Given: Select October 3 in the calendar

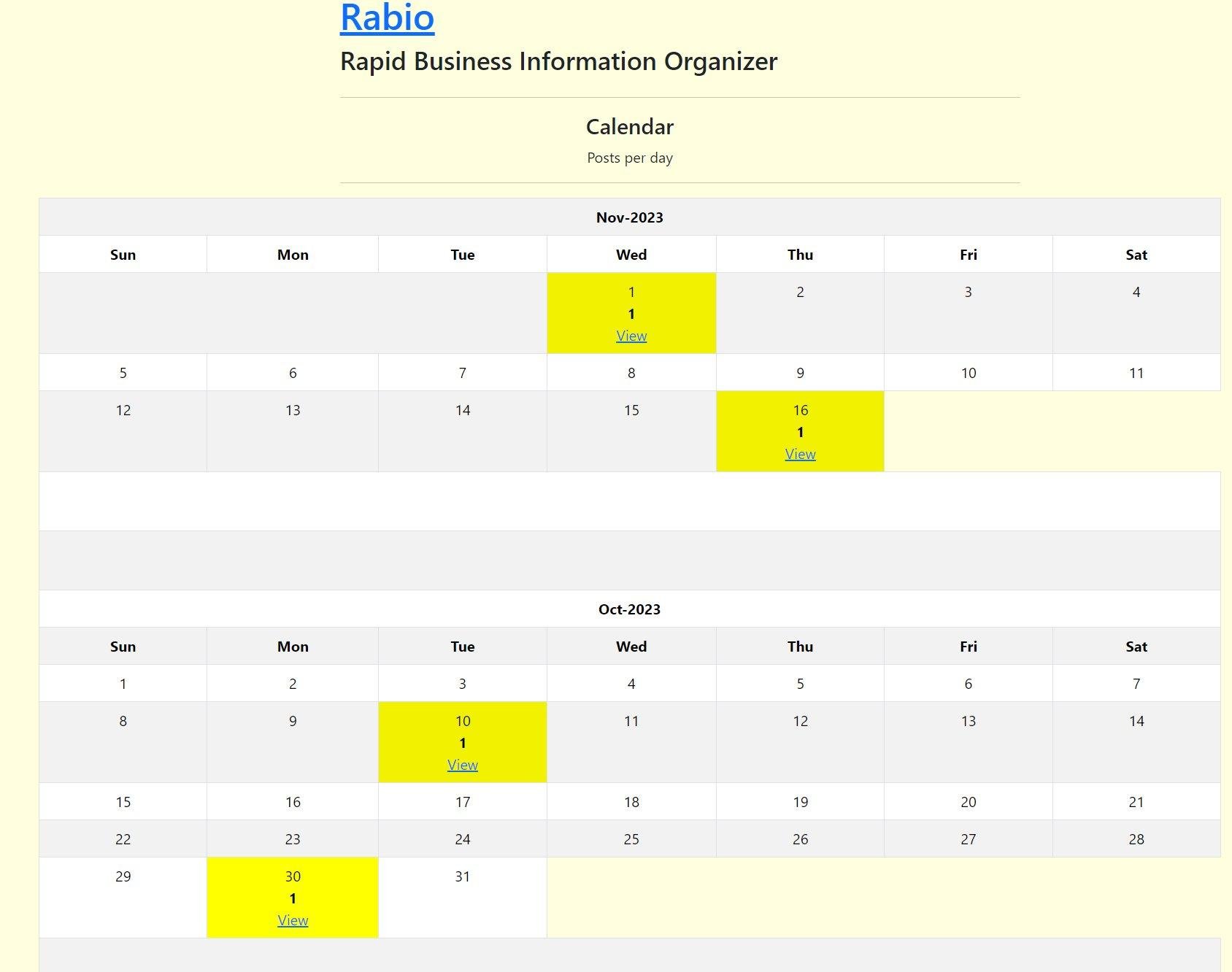Looking at the screenshot, I should coord(463,684).
